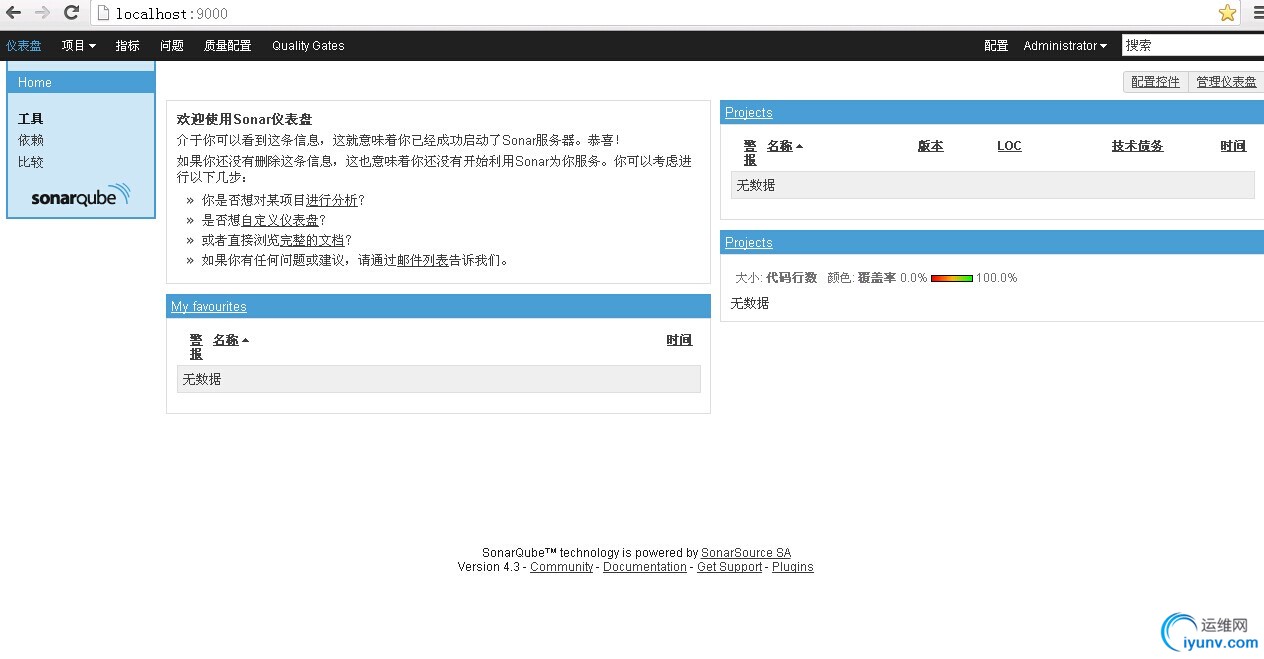Viewport: 1264px width, 659px height.
Task: Open the Plugins footer link
Action: 793,567
